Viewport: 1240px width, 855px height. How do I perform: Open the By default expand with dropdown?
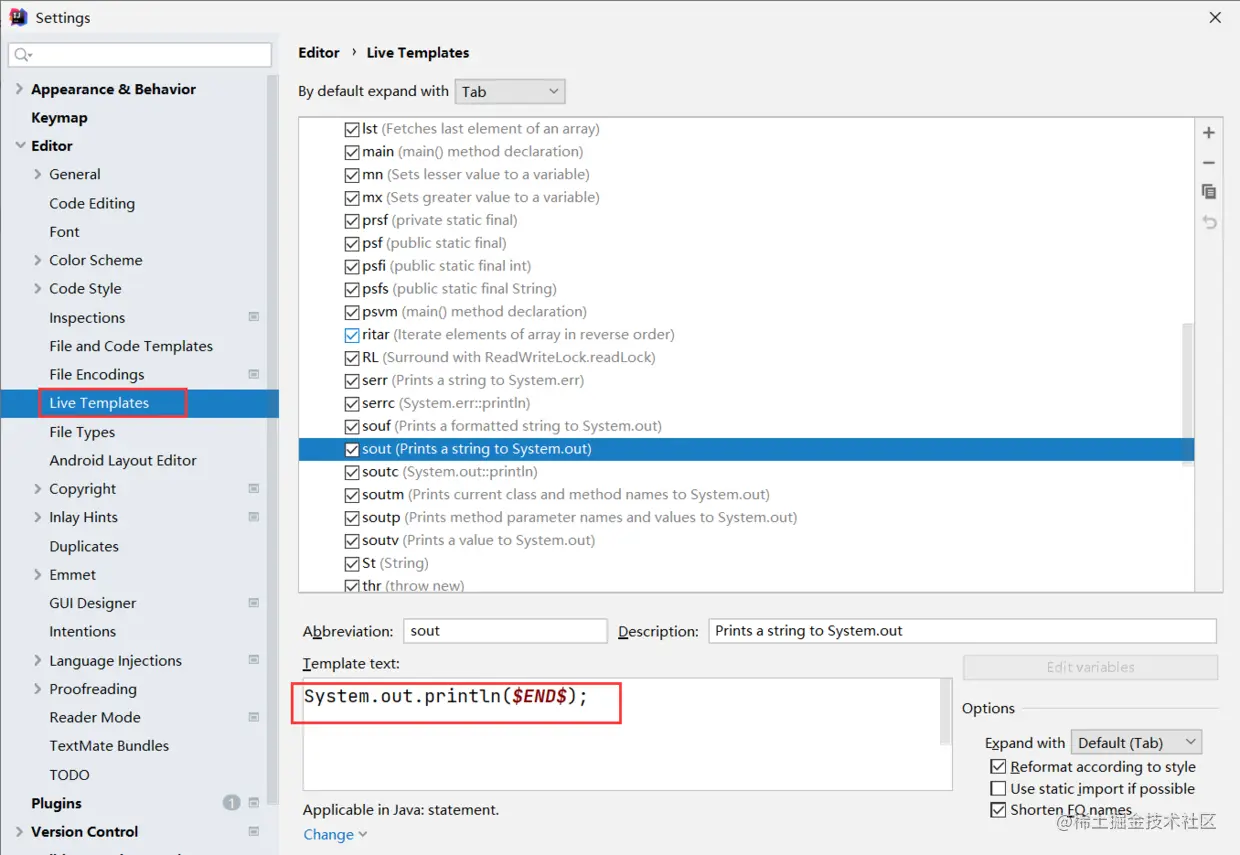[x=510, y=91]
